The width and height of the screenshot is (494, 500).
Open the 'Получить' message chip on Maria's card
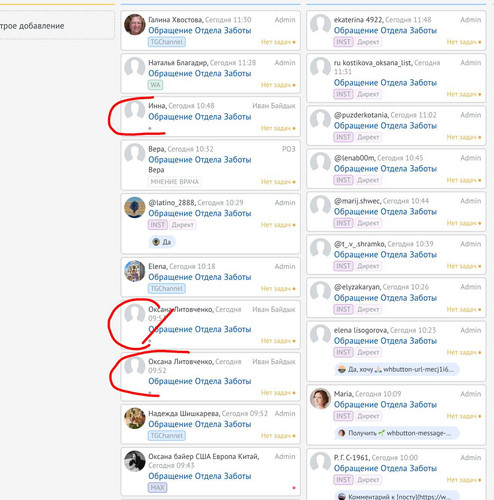pyautogui.click(x=397, y=433)
